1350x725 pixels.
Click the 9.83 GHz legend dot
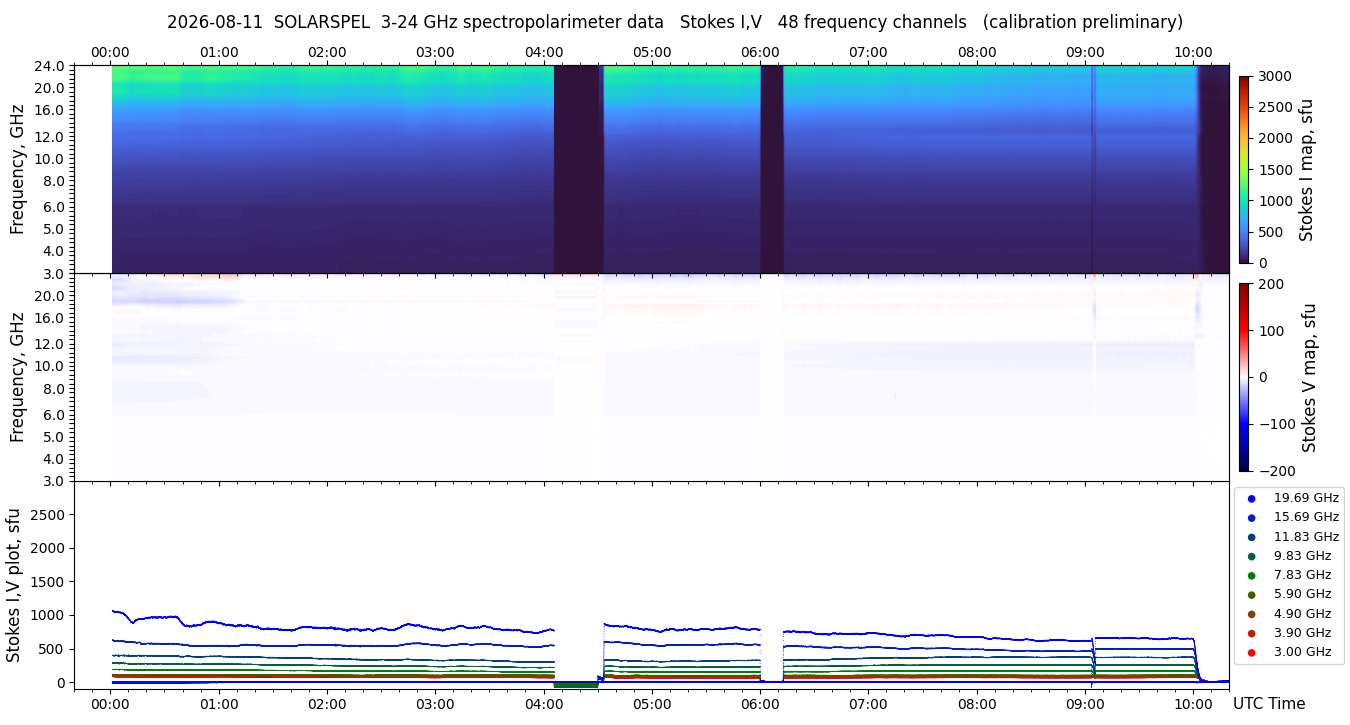tap(1251, 556)
